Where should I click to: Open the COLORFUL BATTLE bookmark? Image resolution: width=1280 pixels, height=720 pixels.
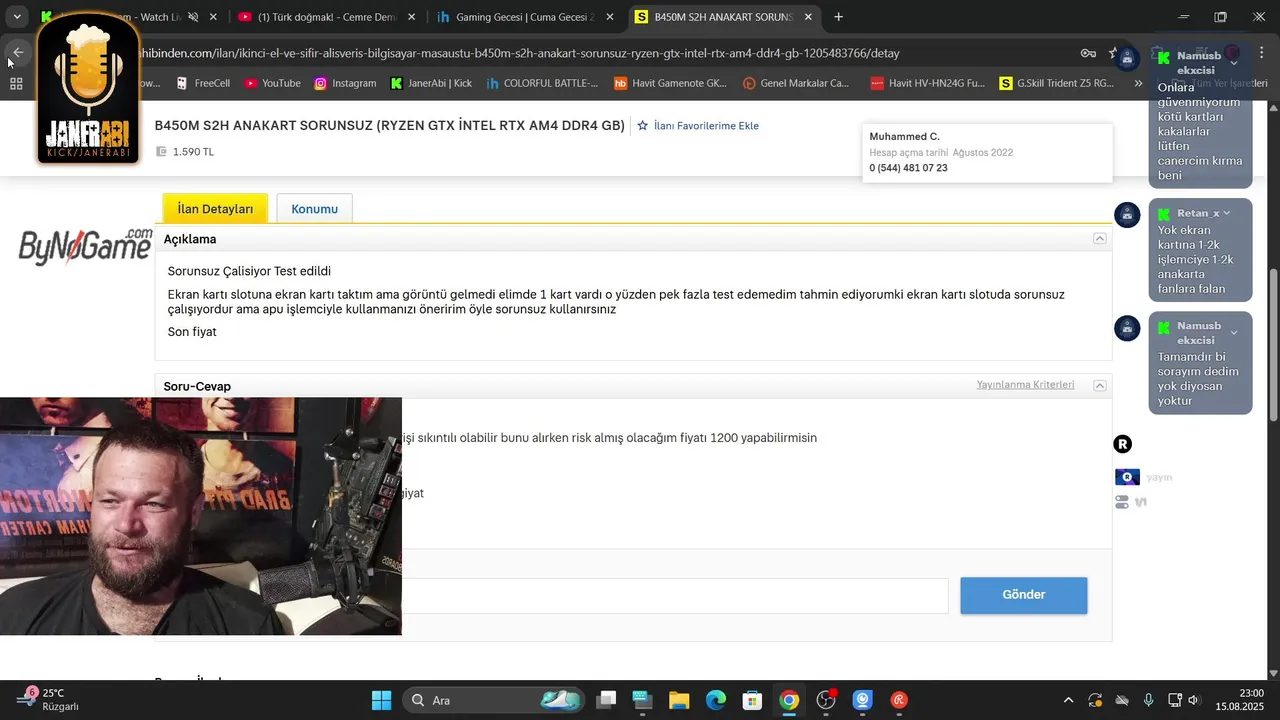542,83
